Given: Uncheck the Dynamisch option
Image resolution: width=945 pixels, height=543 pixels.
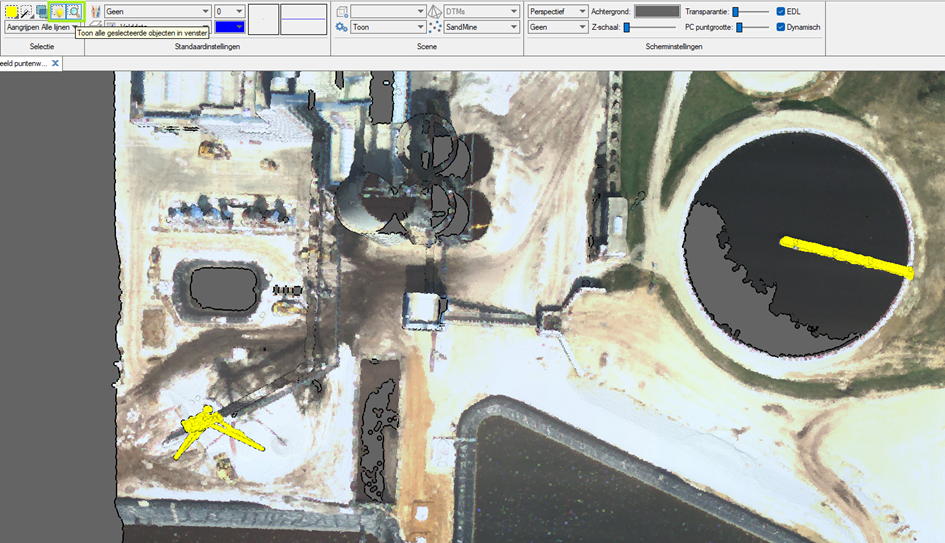Looking at the screenshot, I should (x=781, y=27).
